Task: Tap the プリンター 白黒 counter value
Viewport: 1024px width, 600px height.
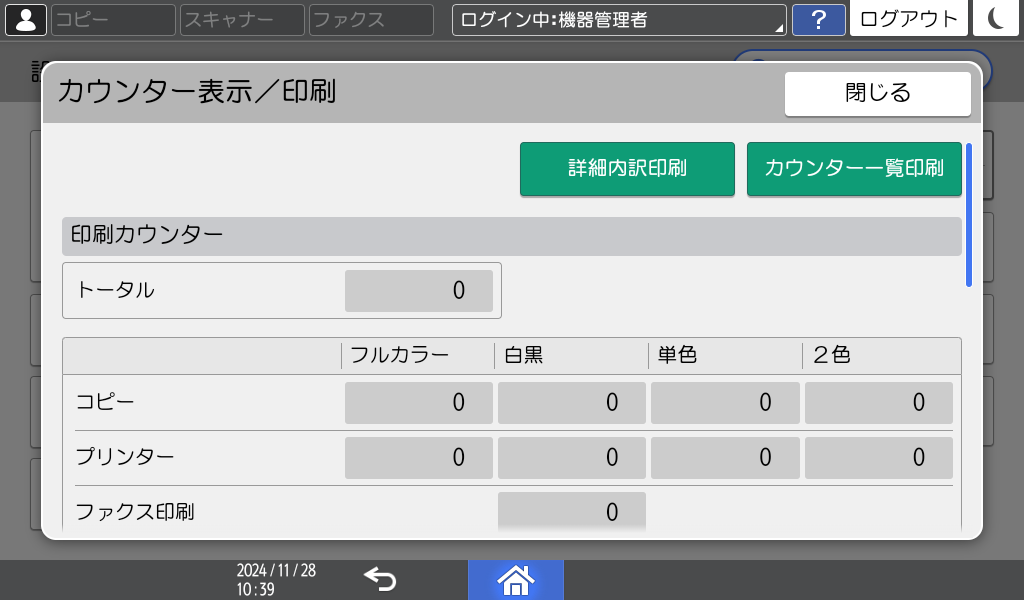Action: (x=572, y=457)
